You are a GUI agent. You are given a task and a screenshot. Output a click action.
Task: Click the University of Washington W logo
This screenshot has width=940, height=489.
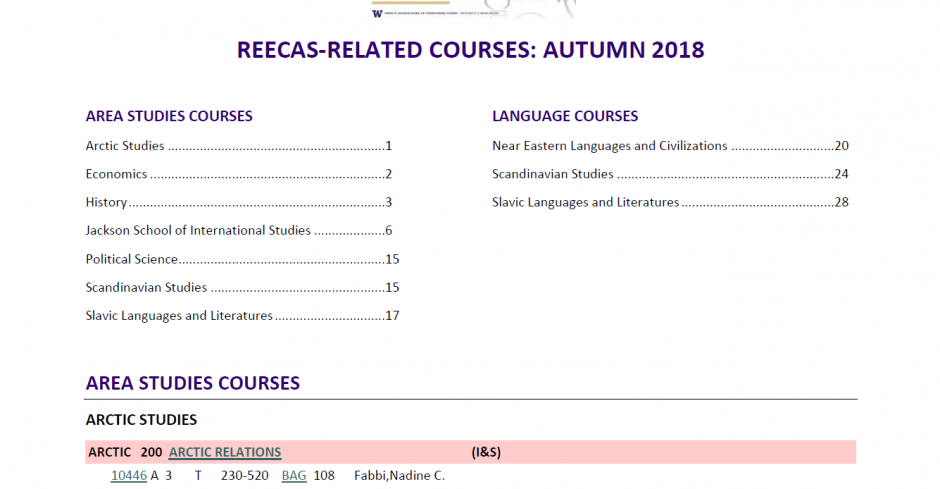point(377,13)
